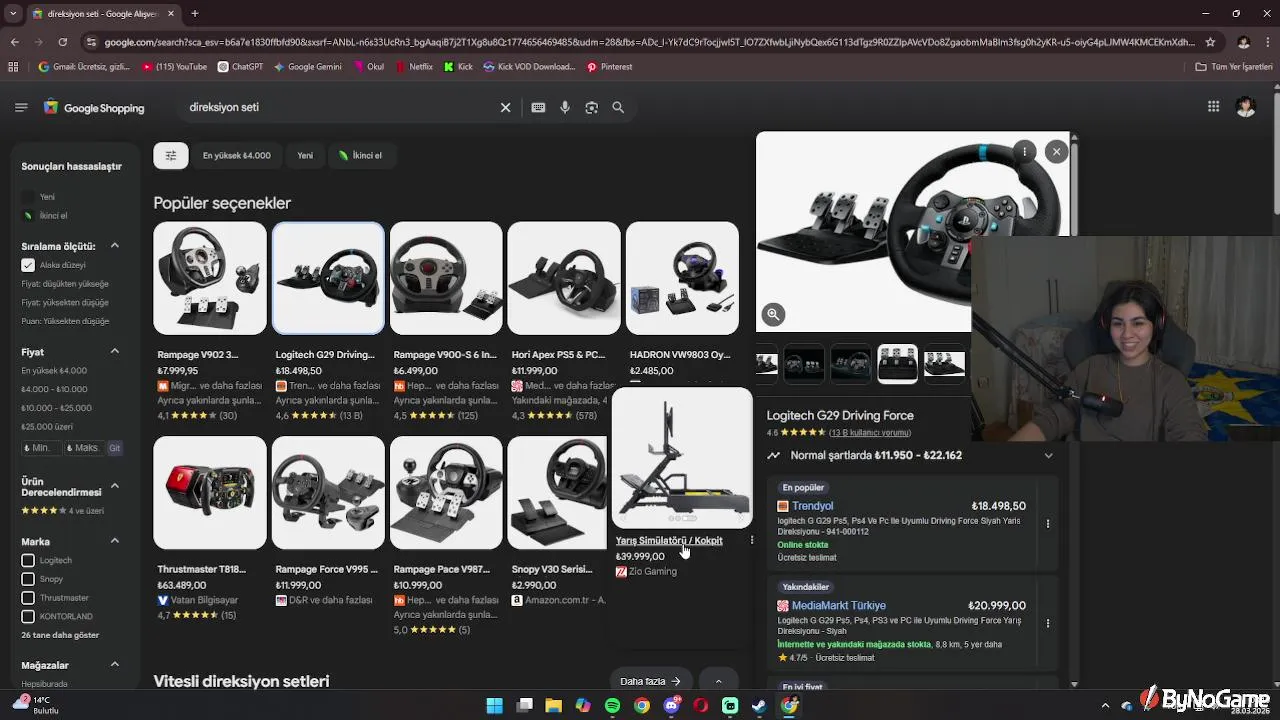The width and height of the screenshot is (1280, 720).
Task: Search by image with the lens icon
Action: click(x=592, y=107)
